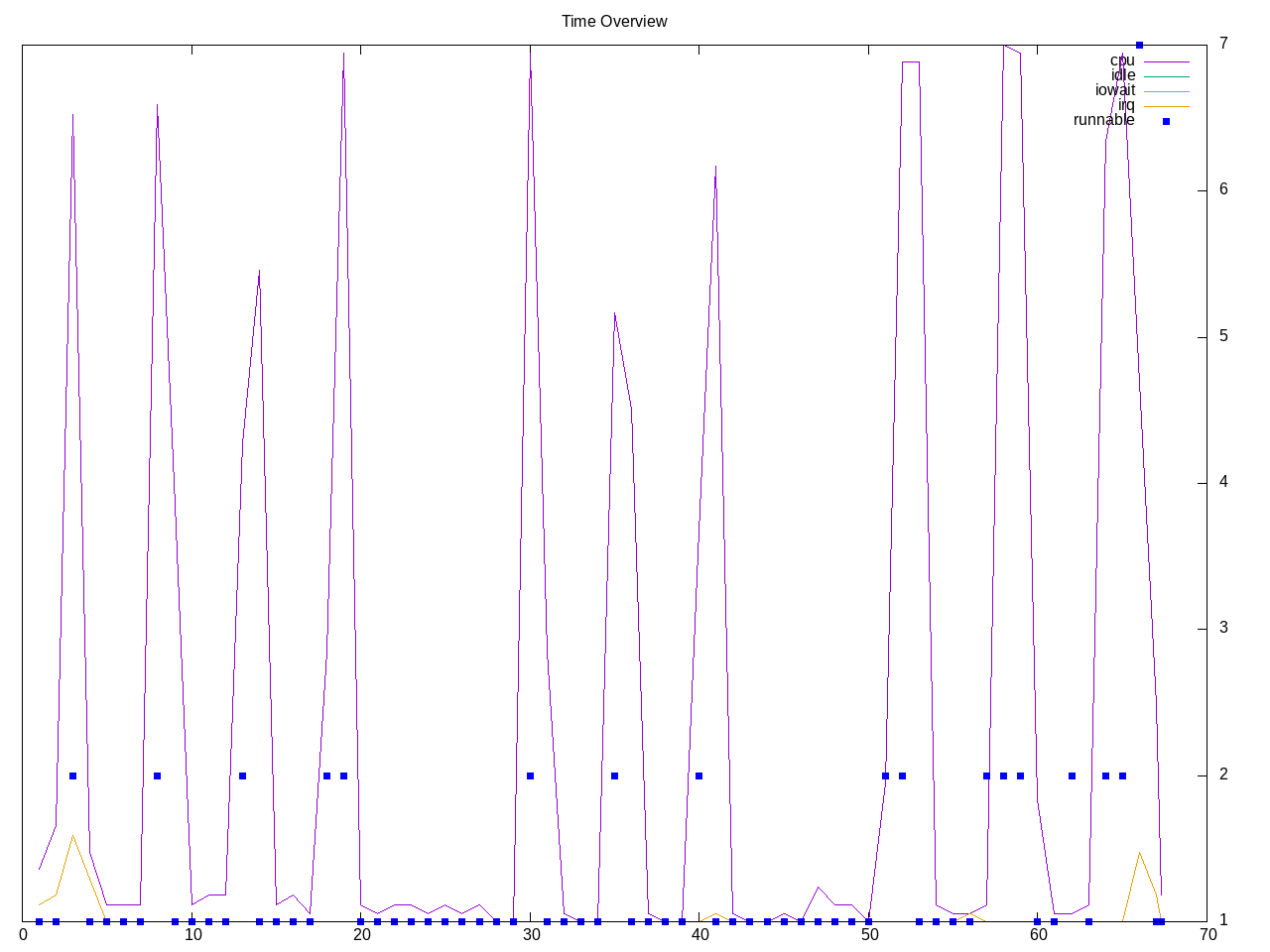Click x-axis tick label 70
This screenshot has width=1270, height=952.
coord(1207,934)
